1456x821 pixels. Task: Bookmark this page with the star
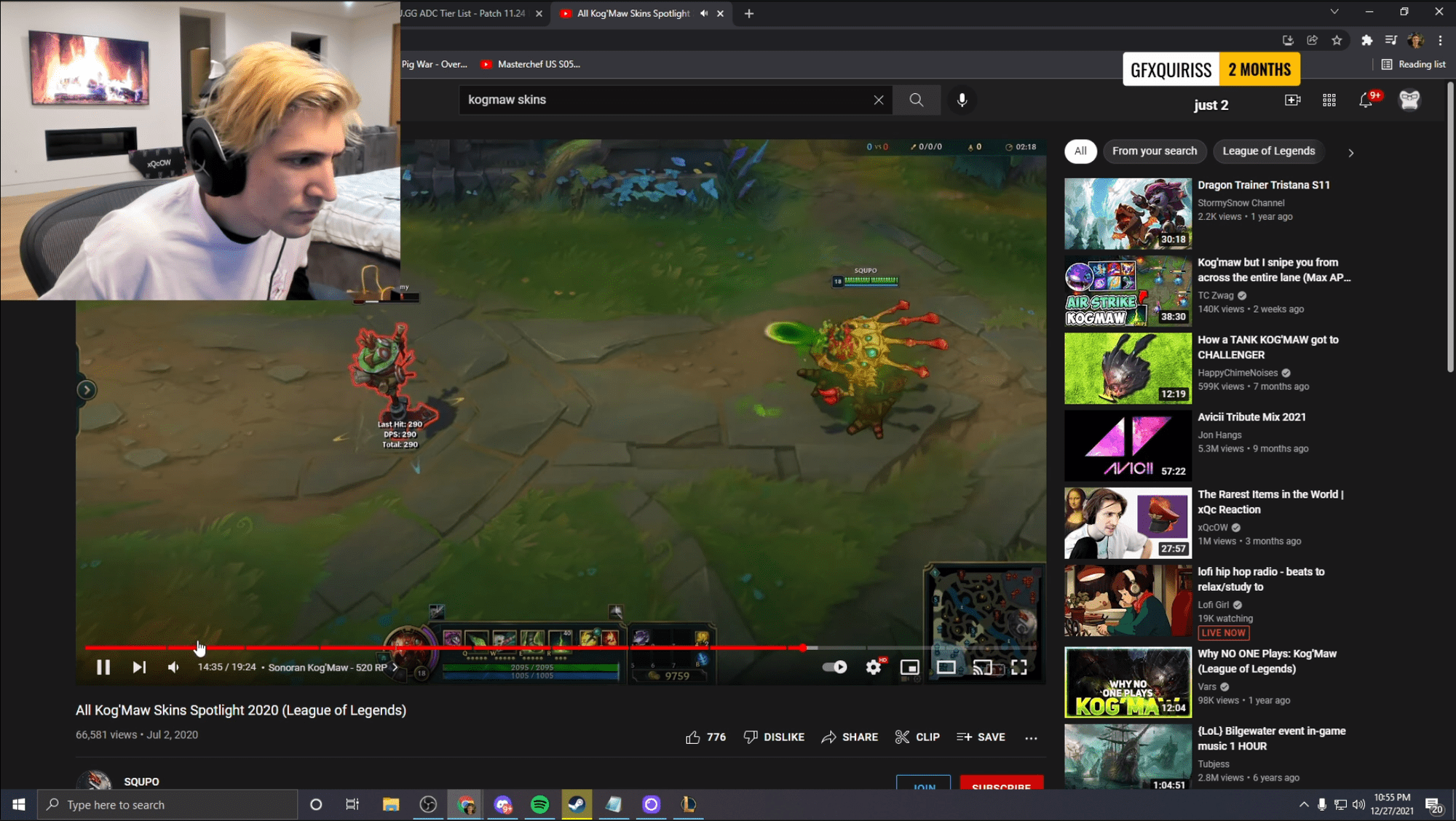point(1337,40)
